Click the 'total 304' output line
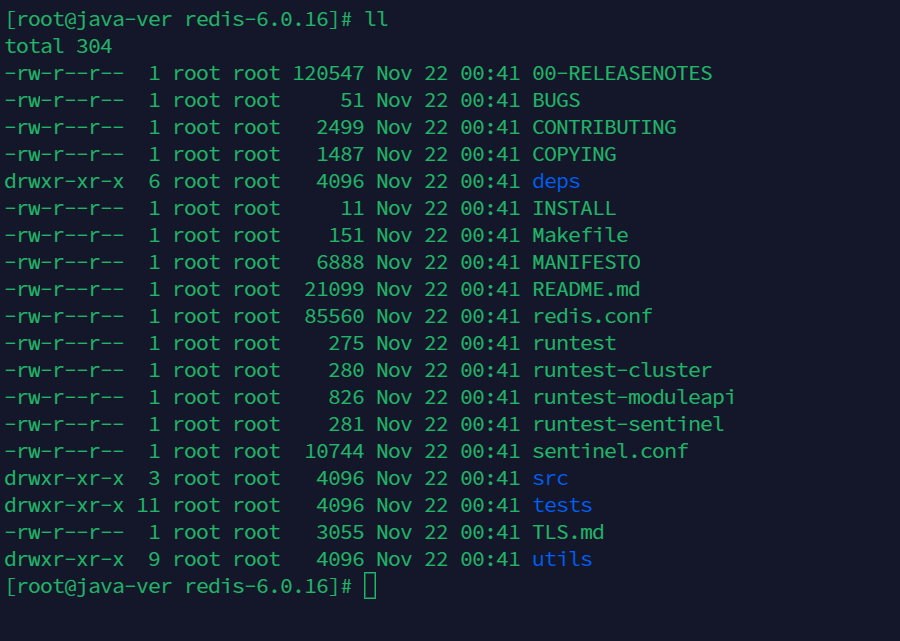 [x=58, y=46]
